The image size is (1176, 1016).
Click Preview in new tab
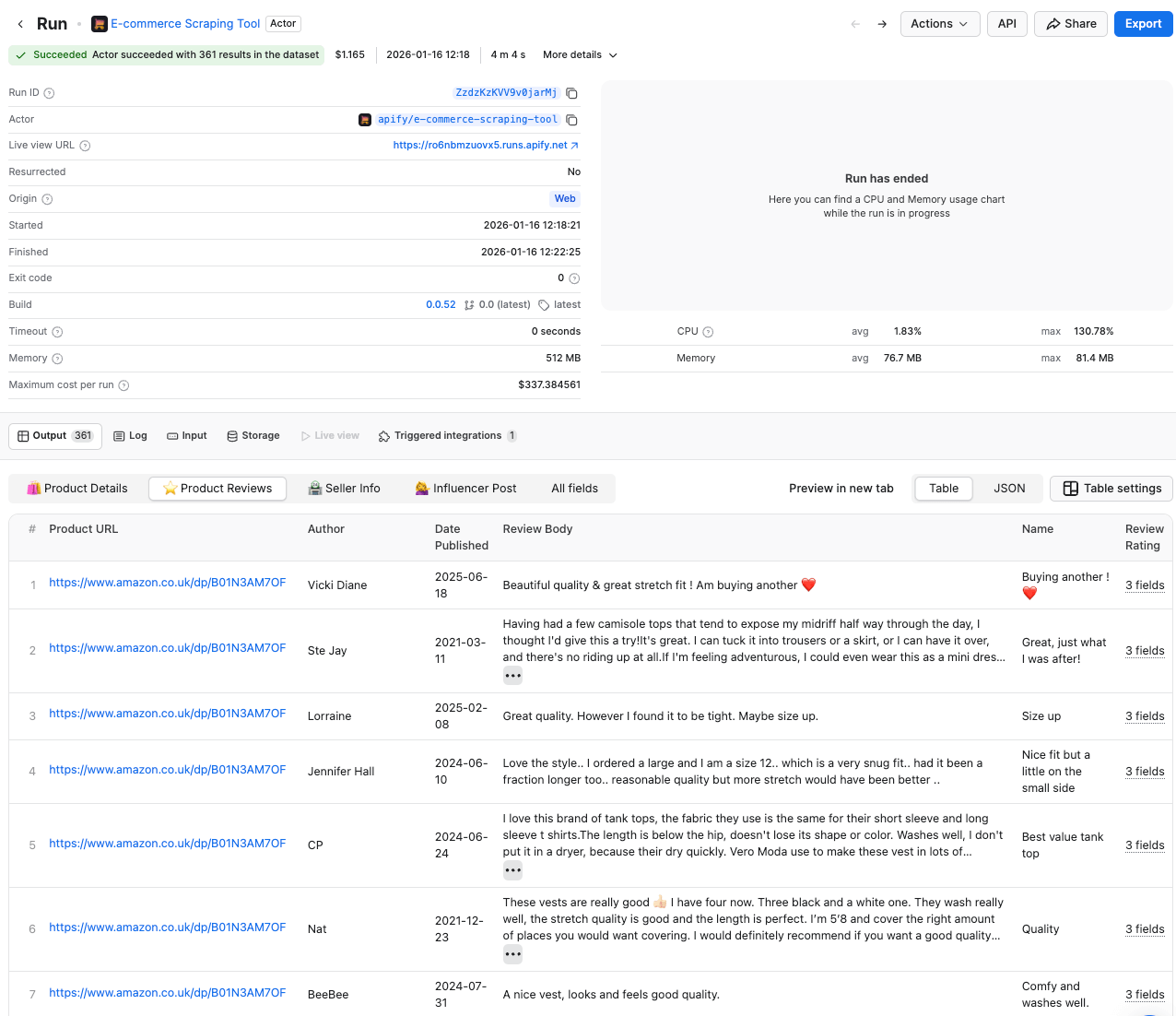[841, 488]
